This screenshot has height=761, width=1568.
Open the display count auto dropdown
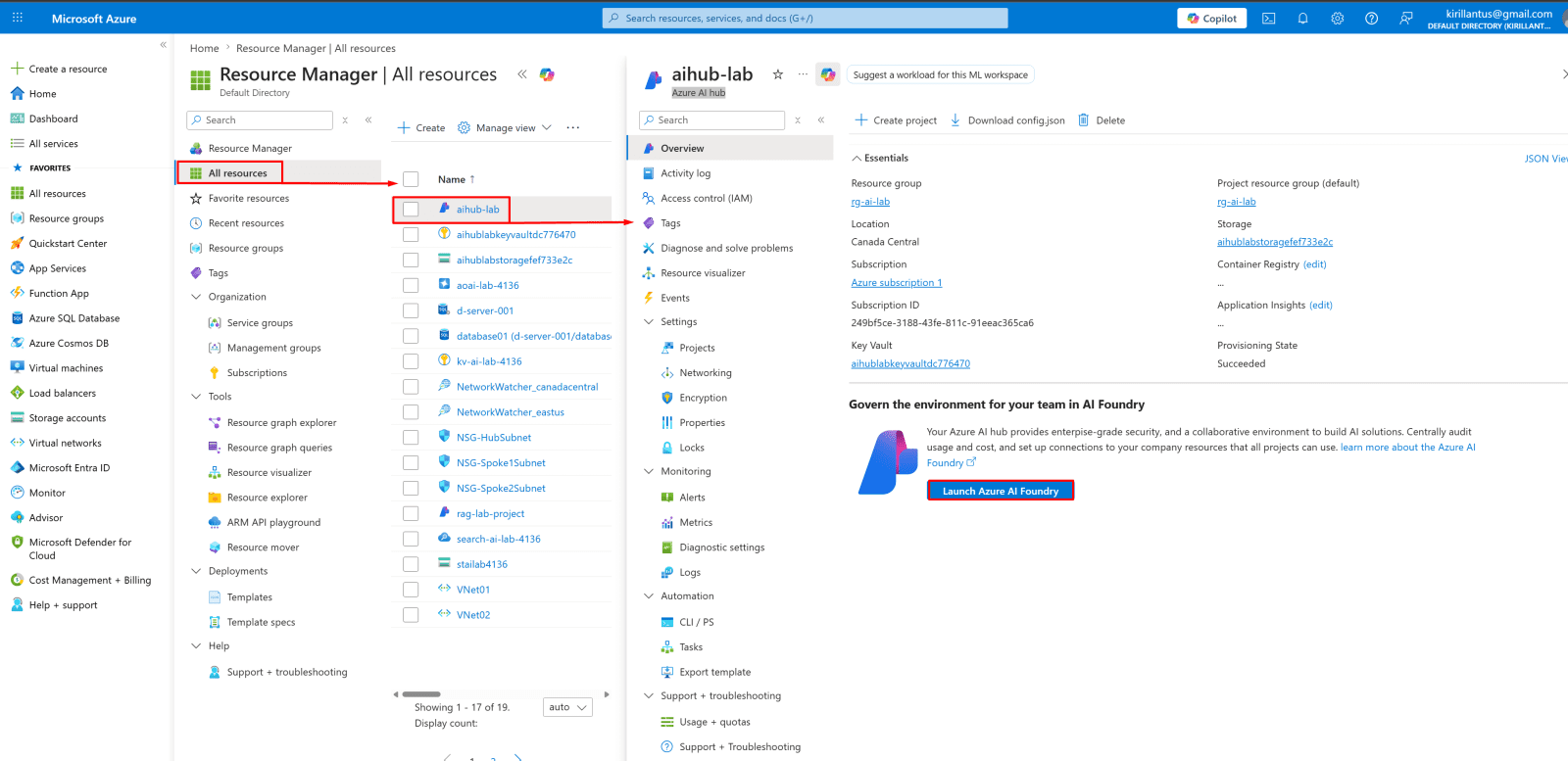tap(567, 707)
